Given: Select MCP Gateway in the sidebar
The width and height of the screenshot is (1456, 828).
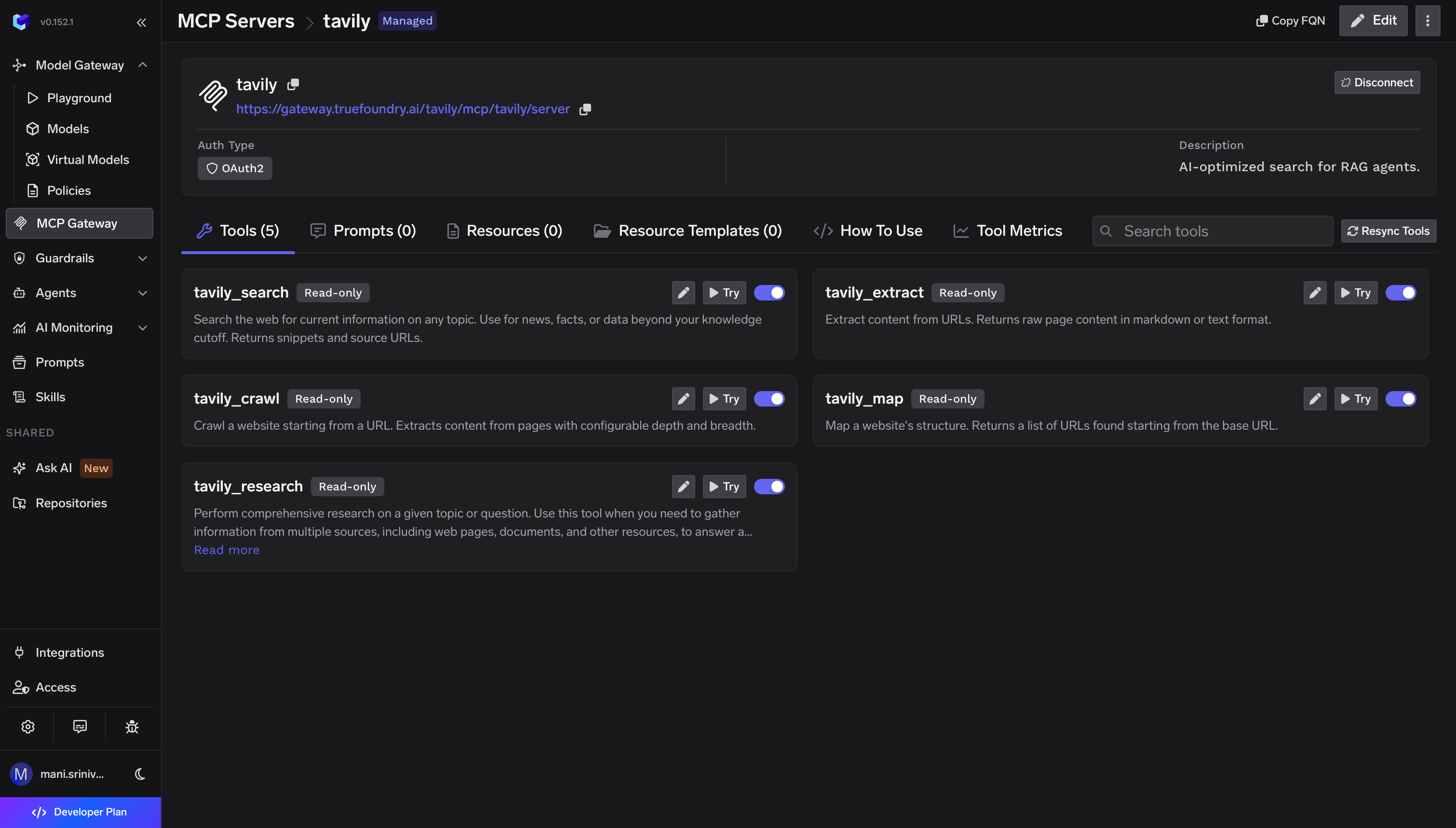Looking at the screenshot, I should (x=80, y=223).
